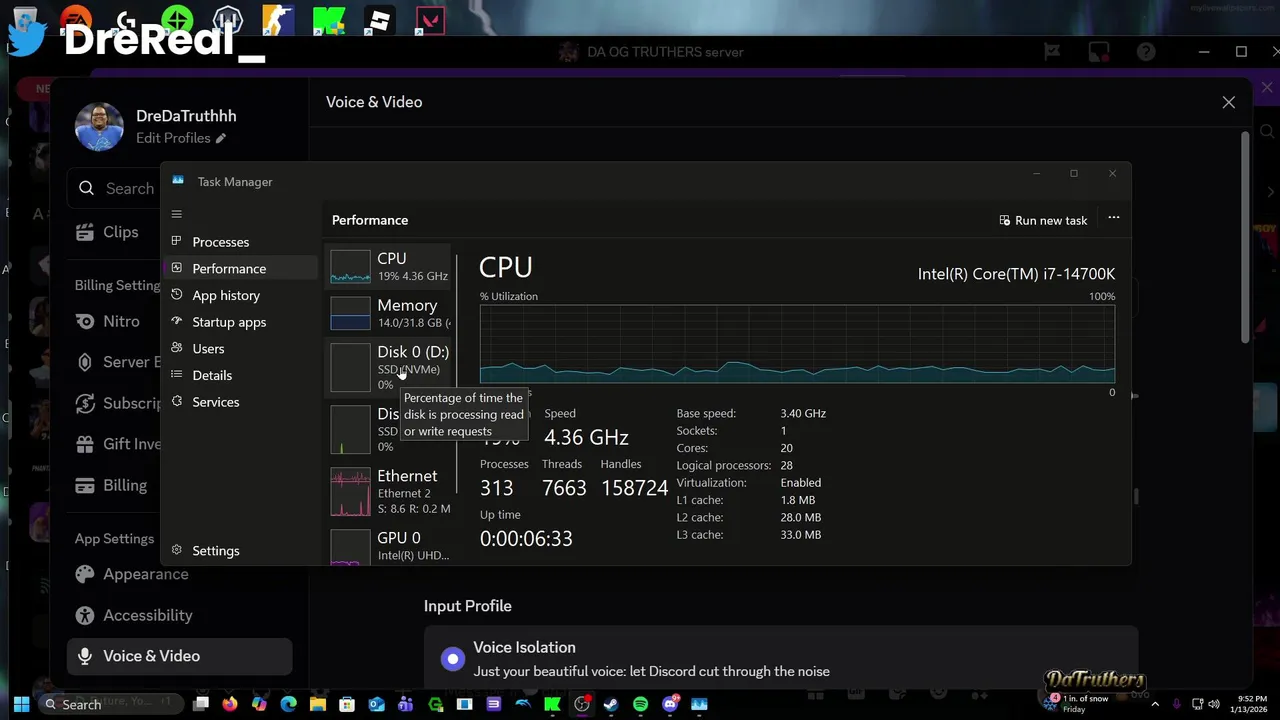Open Task Manager Settings at sidebar bottom
This screenshot has height=720, width=1280.
click(239, 551)
